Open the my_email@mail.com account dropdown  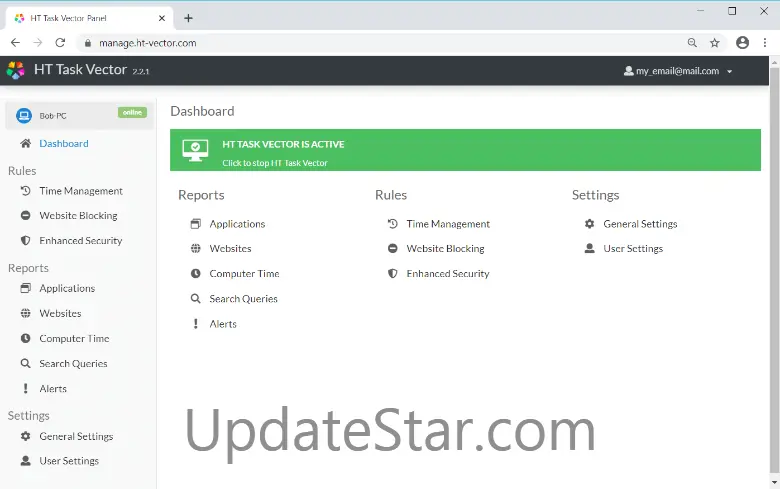[678, 71]
